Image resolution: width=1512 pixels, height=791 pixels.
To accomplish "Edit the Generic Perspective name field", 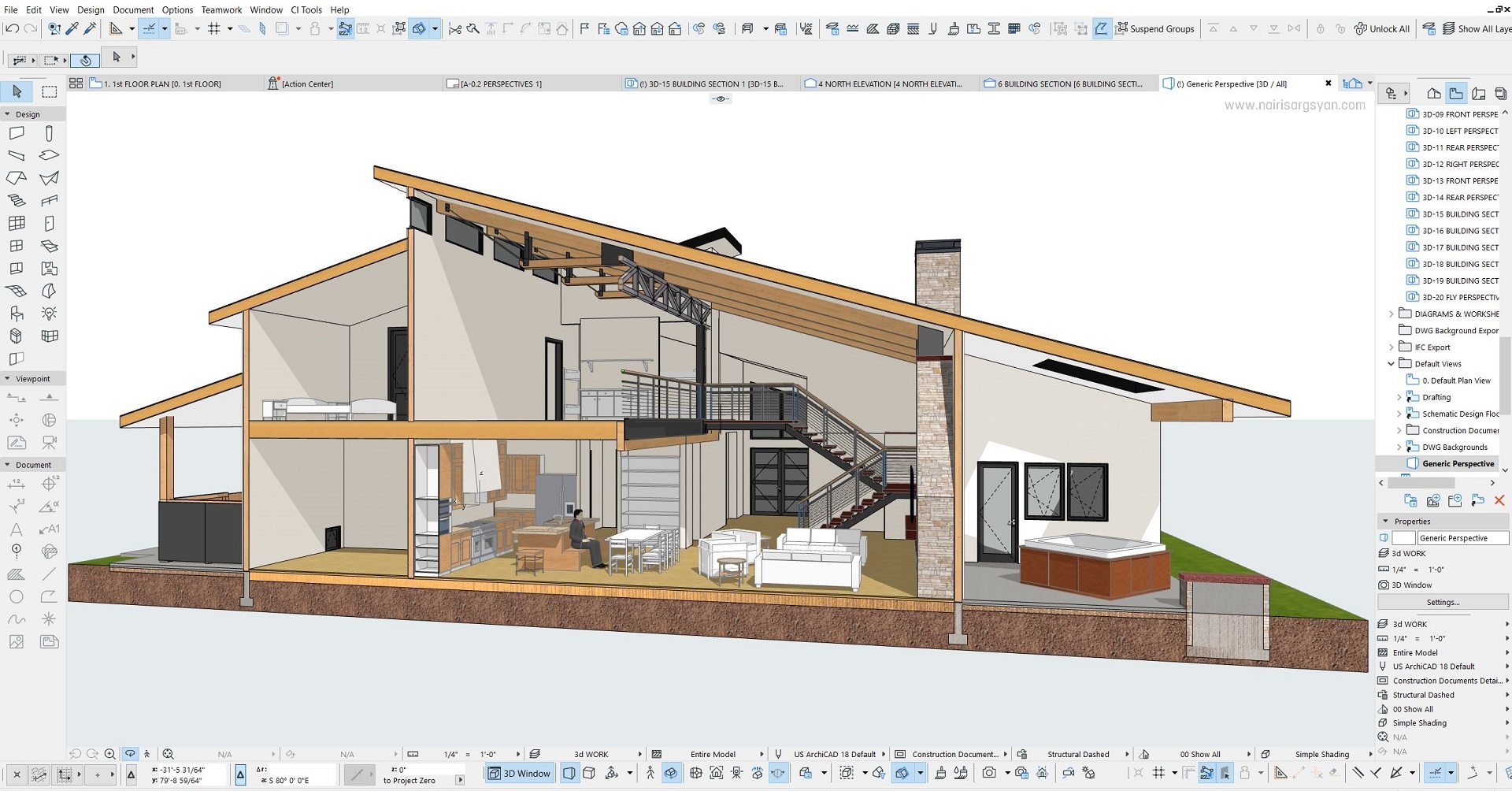I will (1462, 538).
